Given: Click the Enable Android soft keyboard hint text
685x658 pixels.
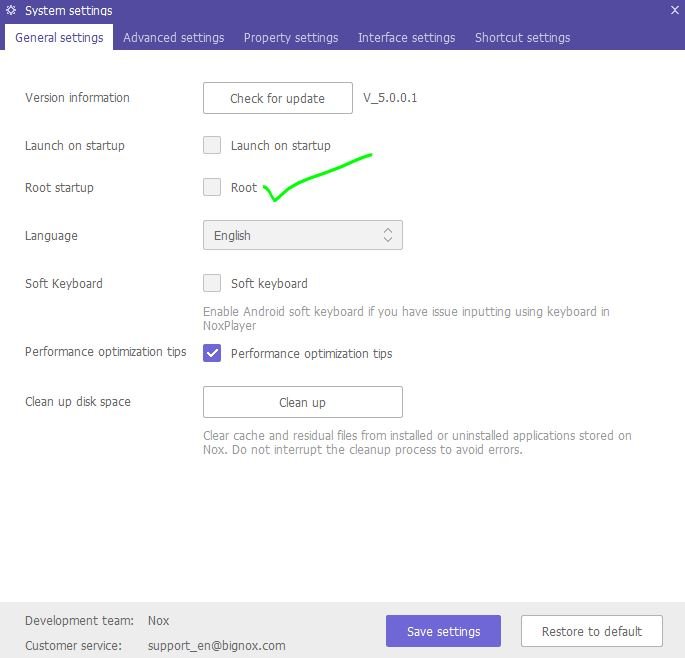Looking at the screenshot, I should pyautogui.click(x=406, y=319).
